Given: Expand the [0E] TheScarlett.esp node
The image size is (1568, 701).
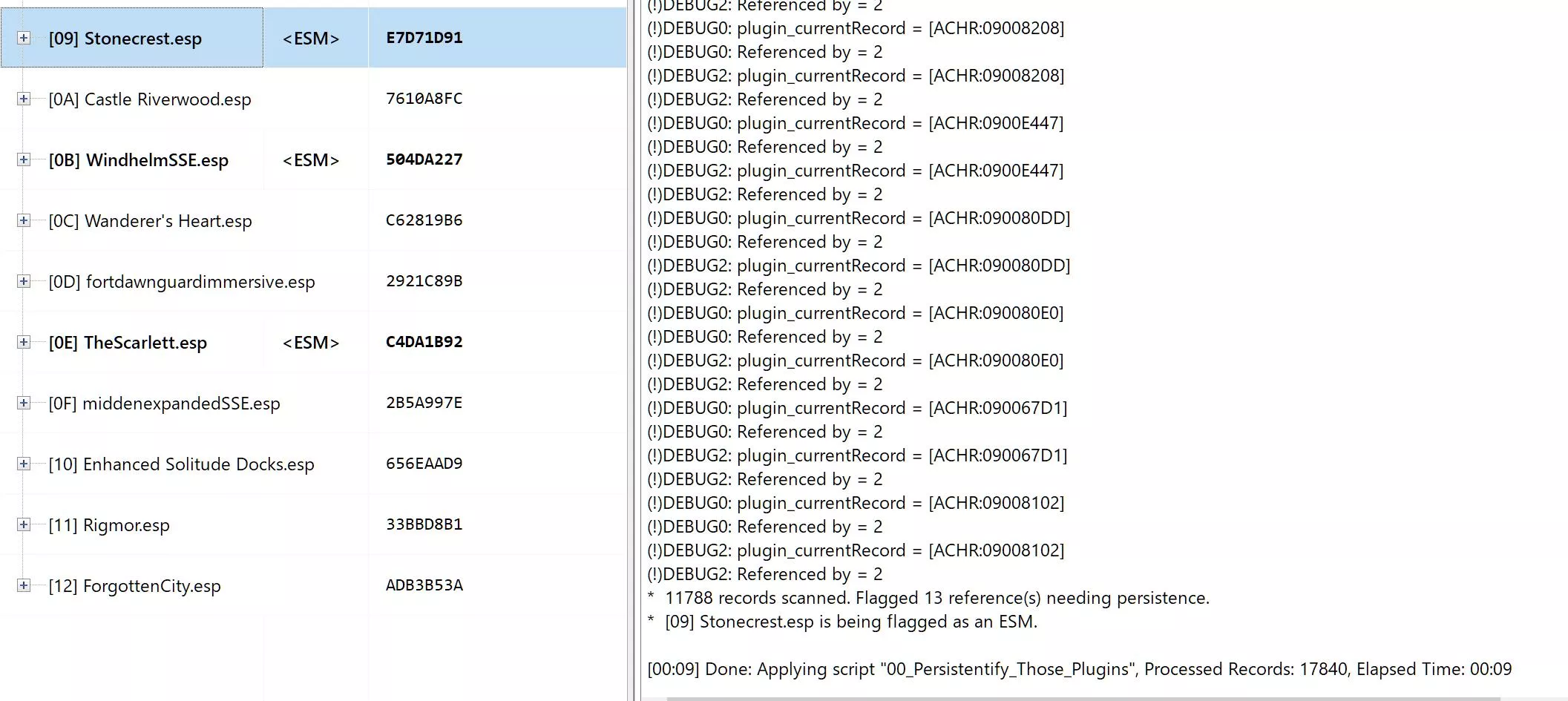Looking at the screenshot, I should pyautogui.click(x=24, y=342).
